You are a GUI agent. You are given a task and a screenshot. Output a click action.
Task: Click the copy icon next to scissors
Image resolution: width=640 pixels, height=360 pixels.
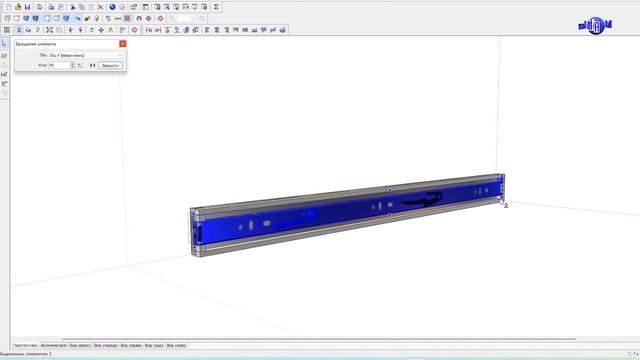(82, 7)
